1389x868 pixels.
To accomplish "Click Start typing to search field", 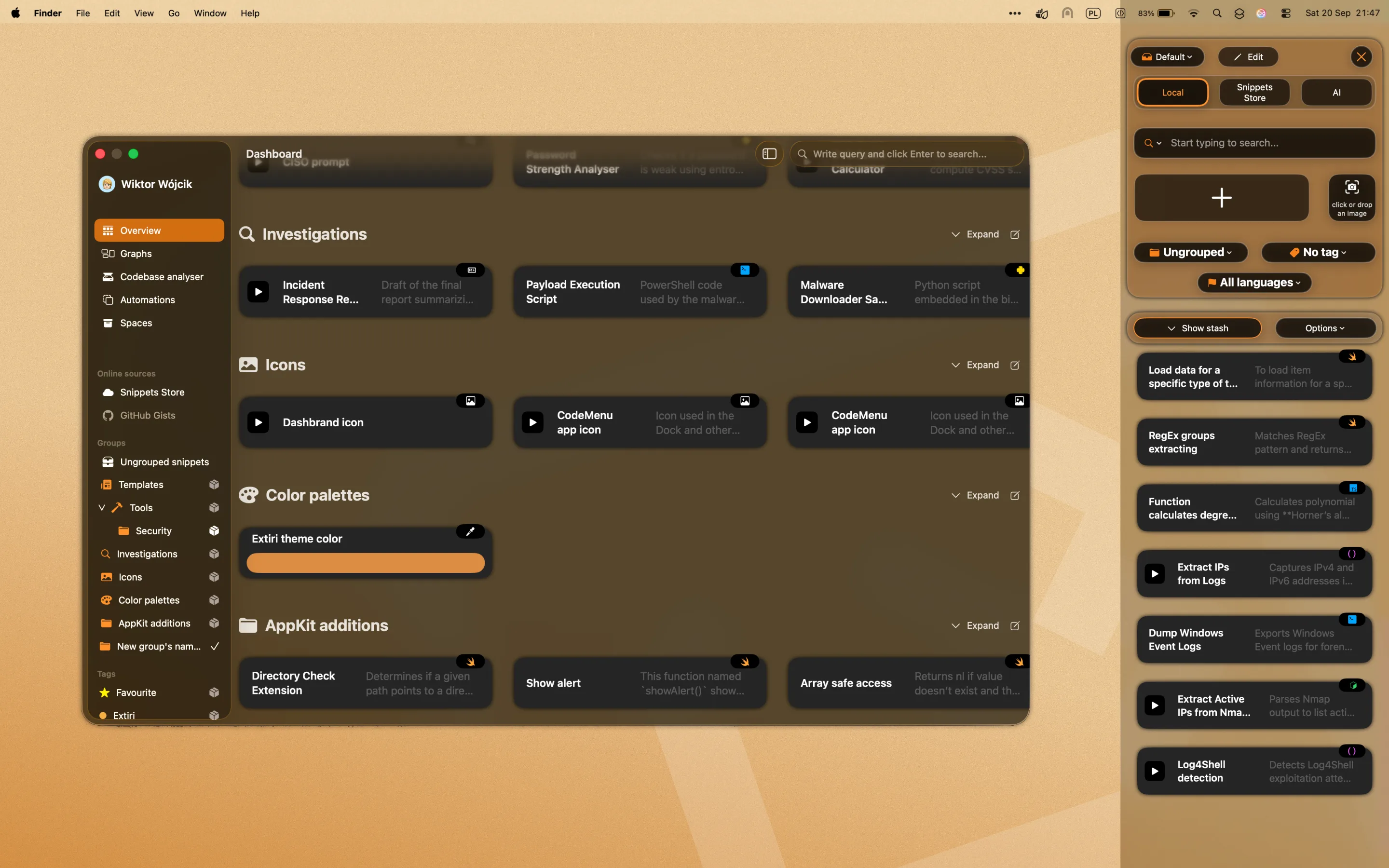I will [1254, 143].
